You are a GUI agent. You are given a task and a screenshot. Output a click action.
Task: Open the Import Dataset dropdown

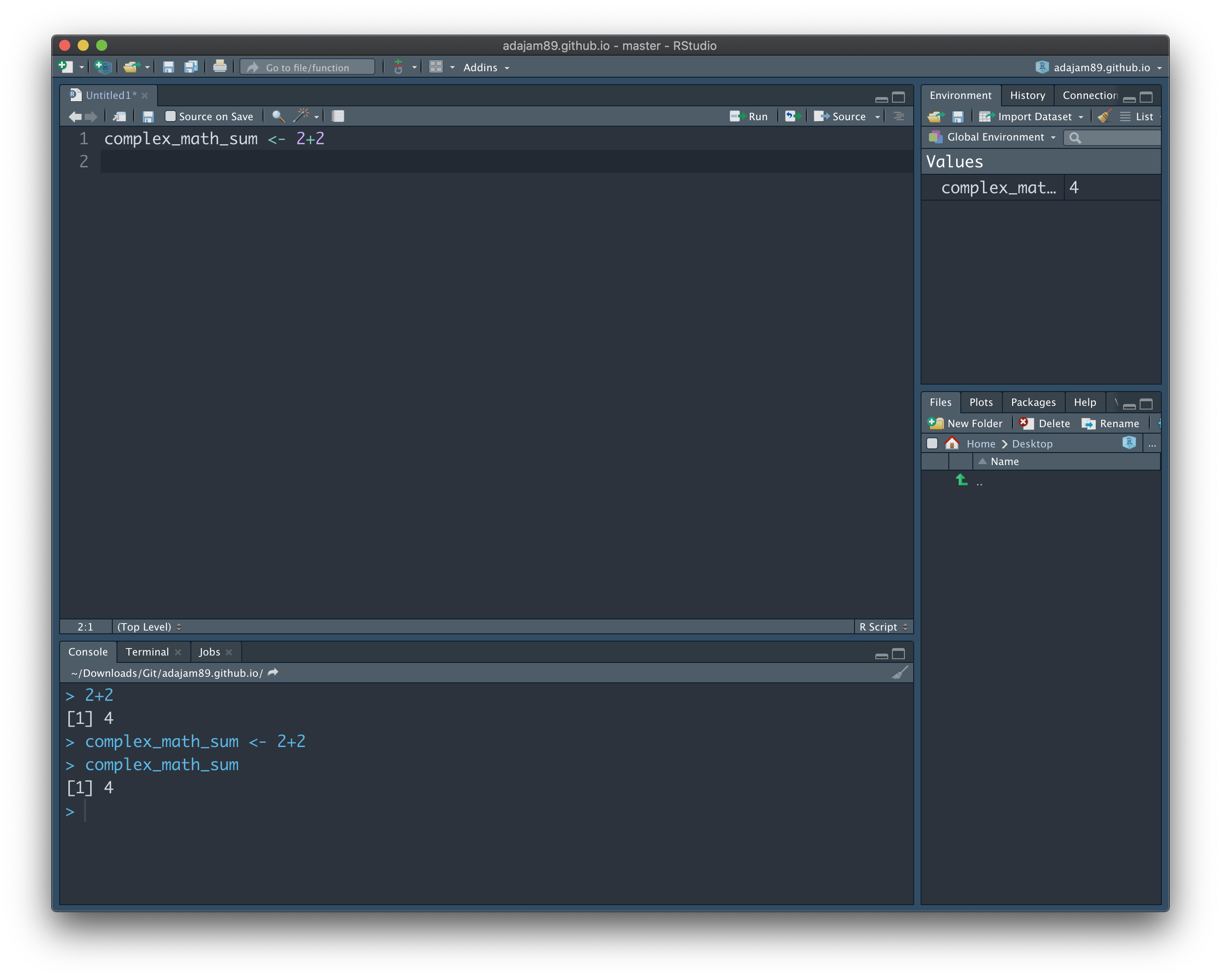coord(1031,116)
